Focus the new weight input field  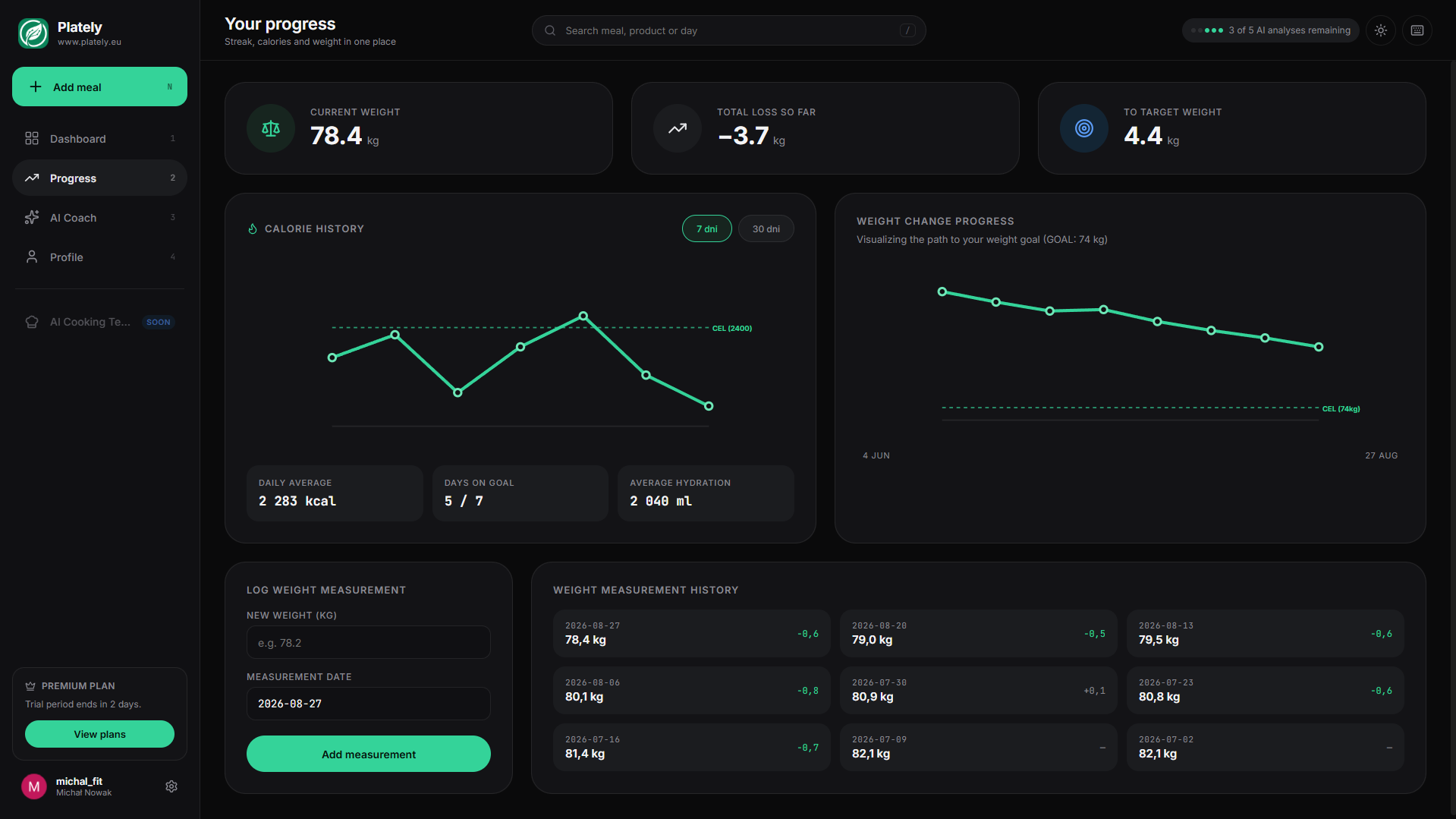point(369,642)
